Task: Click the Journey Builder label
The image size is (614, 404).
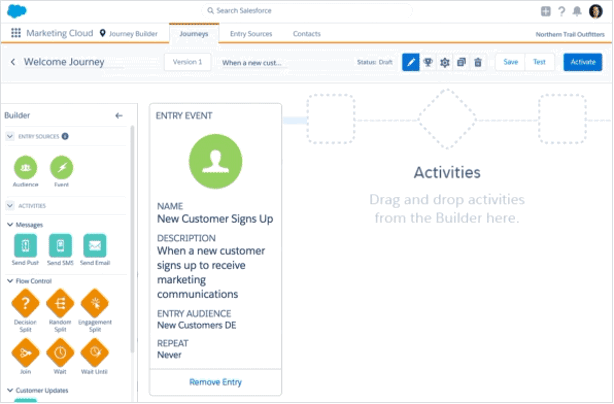Action: tap(133, 34)
